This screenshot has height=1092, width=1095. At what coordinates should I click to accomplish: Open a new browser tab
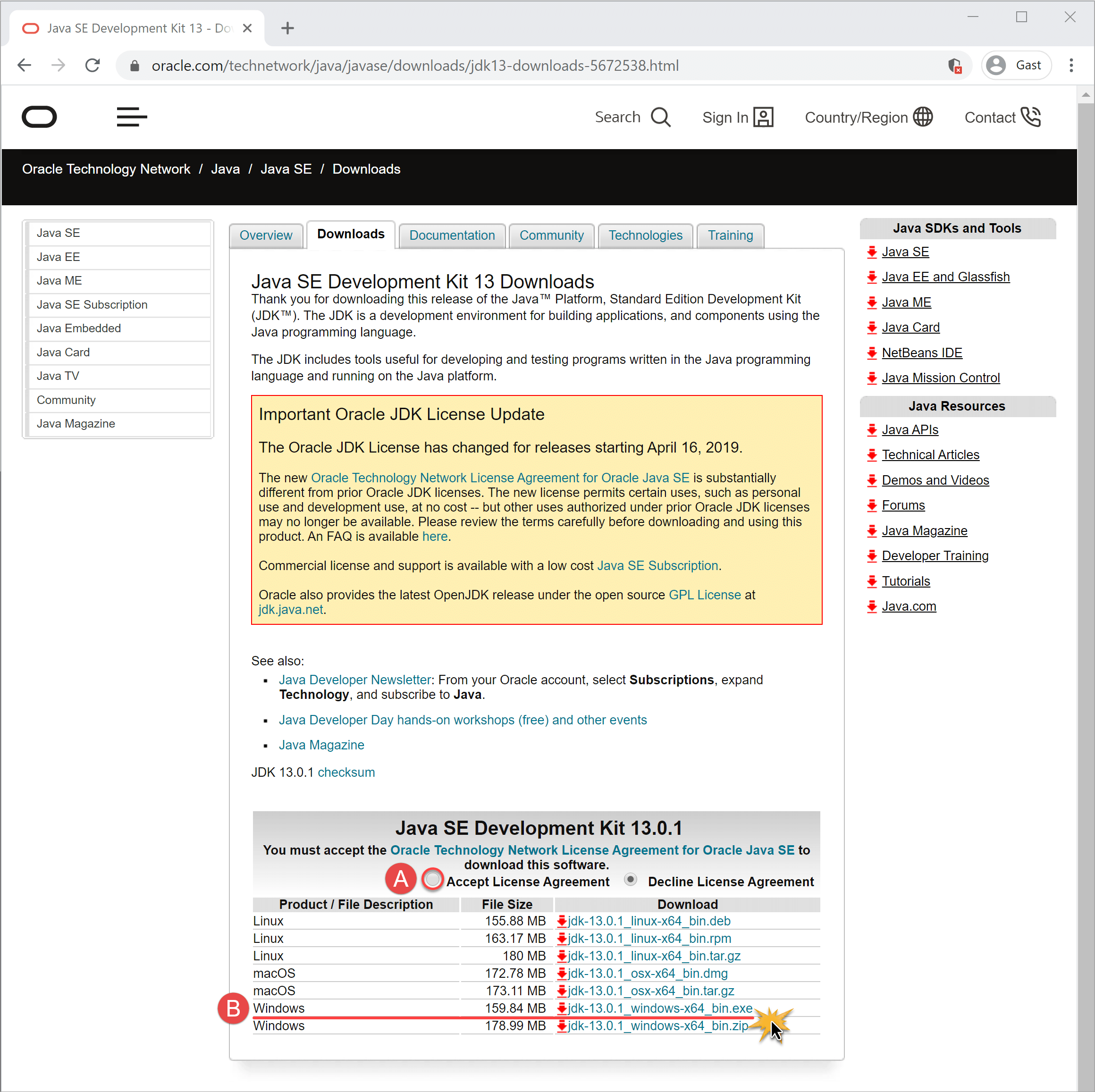[x=287, y=28]
